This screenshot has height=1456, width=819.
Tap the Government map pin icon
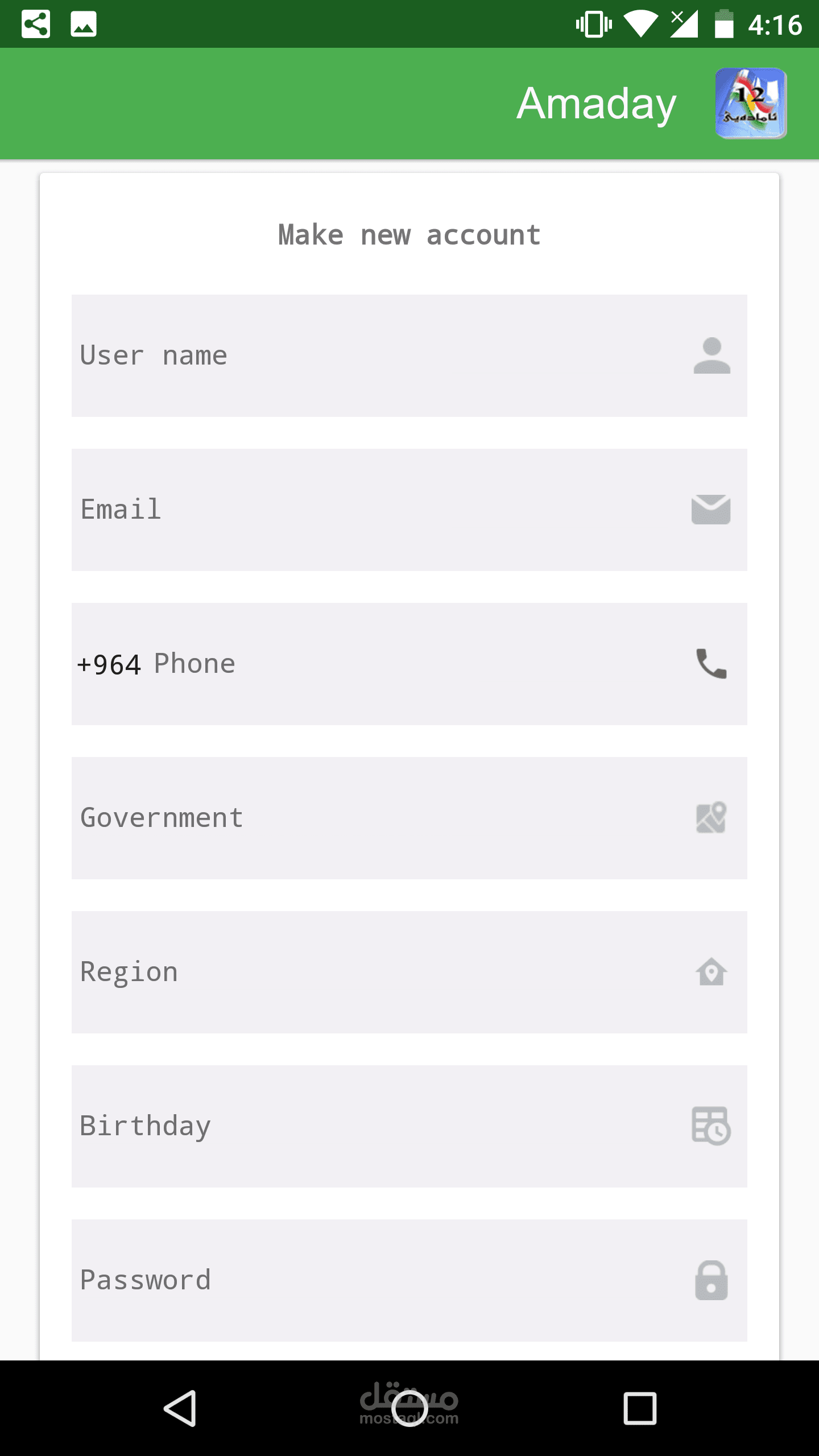pyautogui.click(x=711, y=818)
